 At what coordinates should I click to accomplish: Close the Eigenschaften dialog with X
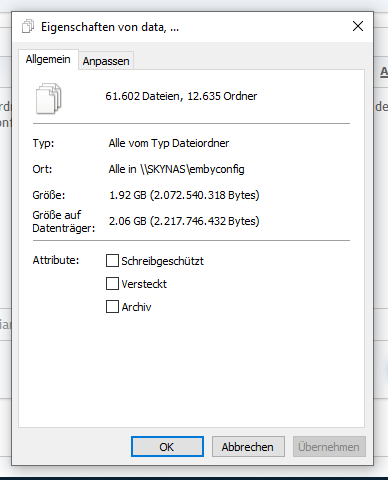pos(358,26)
